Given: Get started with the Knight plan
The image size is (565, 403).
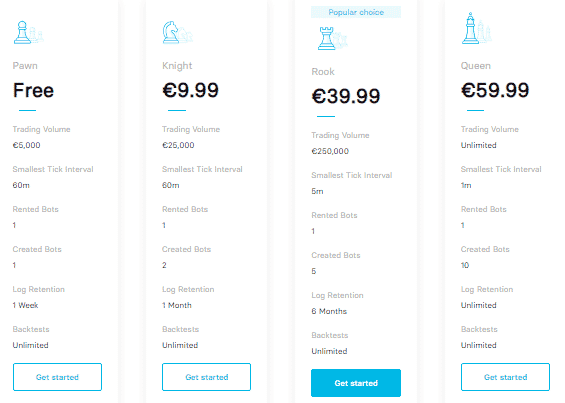Looking at the screenshot, I should pyautogui.click(x=206, y=377).
